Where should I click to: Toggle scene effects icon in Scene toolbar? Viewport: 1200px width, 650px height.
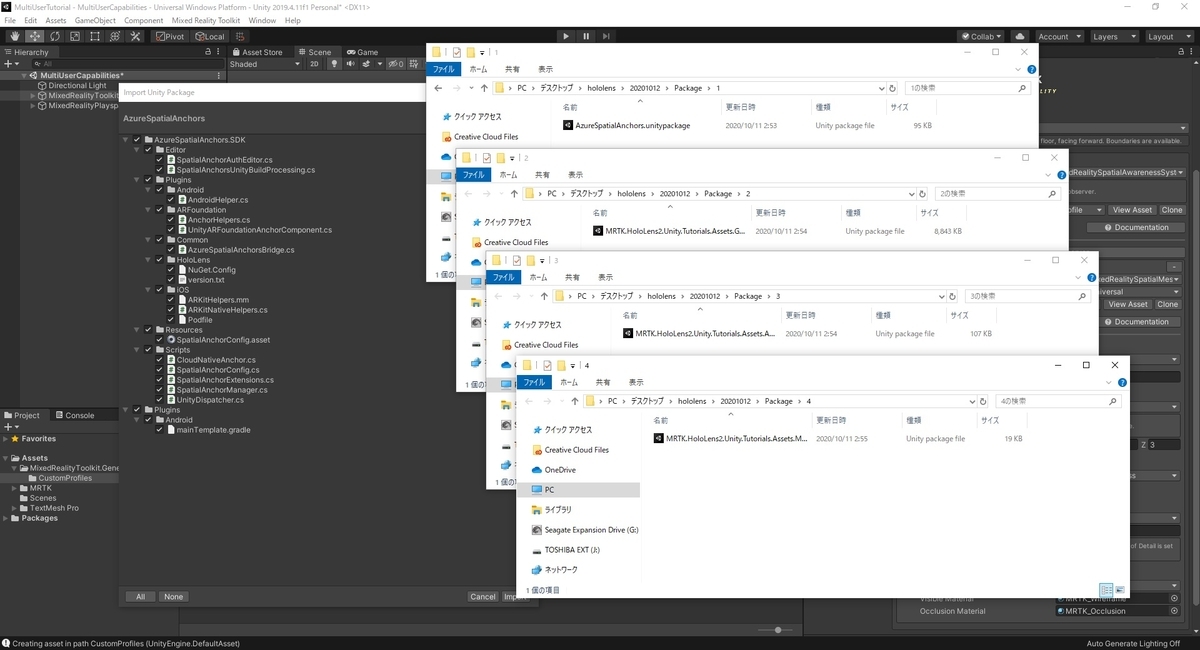(366, 64)
